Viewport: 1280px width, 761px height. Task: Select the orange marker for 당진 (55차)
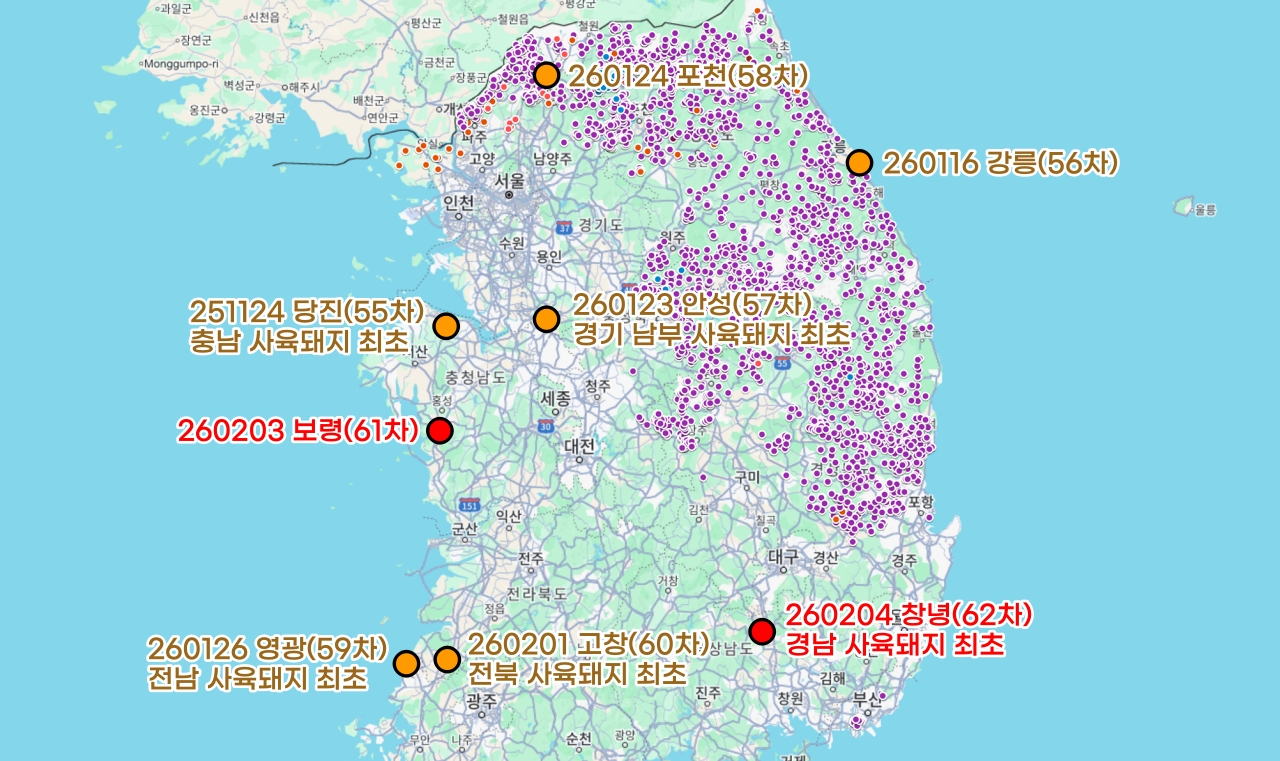(x=446, y=325)
